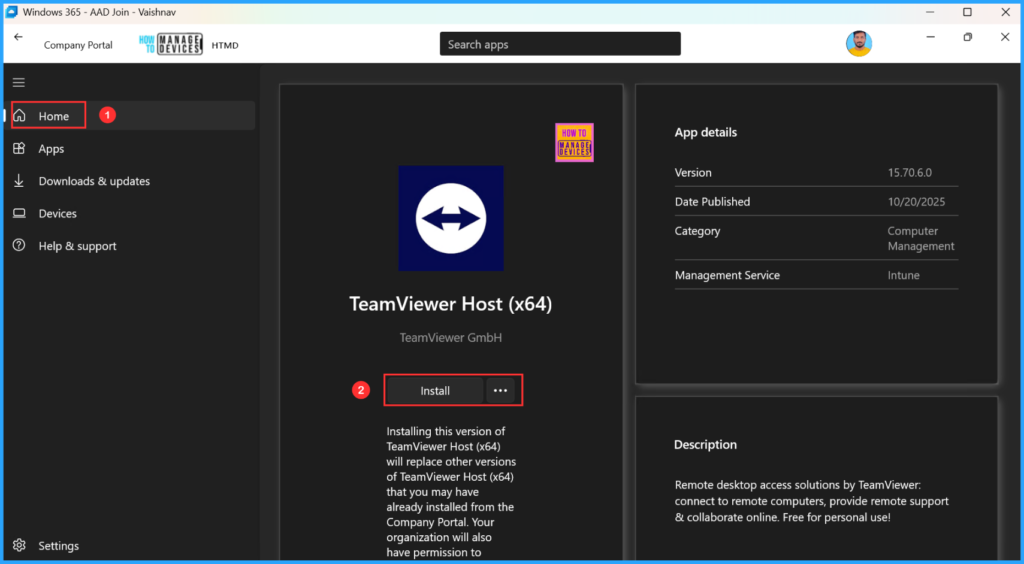The image size is (1024, 564).
Task: Close the inner Company Portal window
Action: [1005, 37]
